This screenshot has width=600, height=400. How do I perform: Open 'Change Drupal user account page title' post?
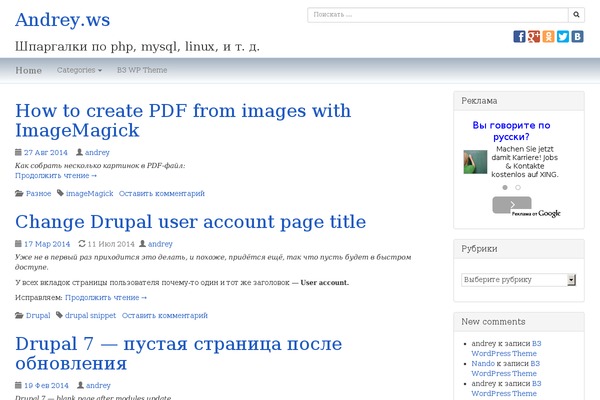click(191, 222)
